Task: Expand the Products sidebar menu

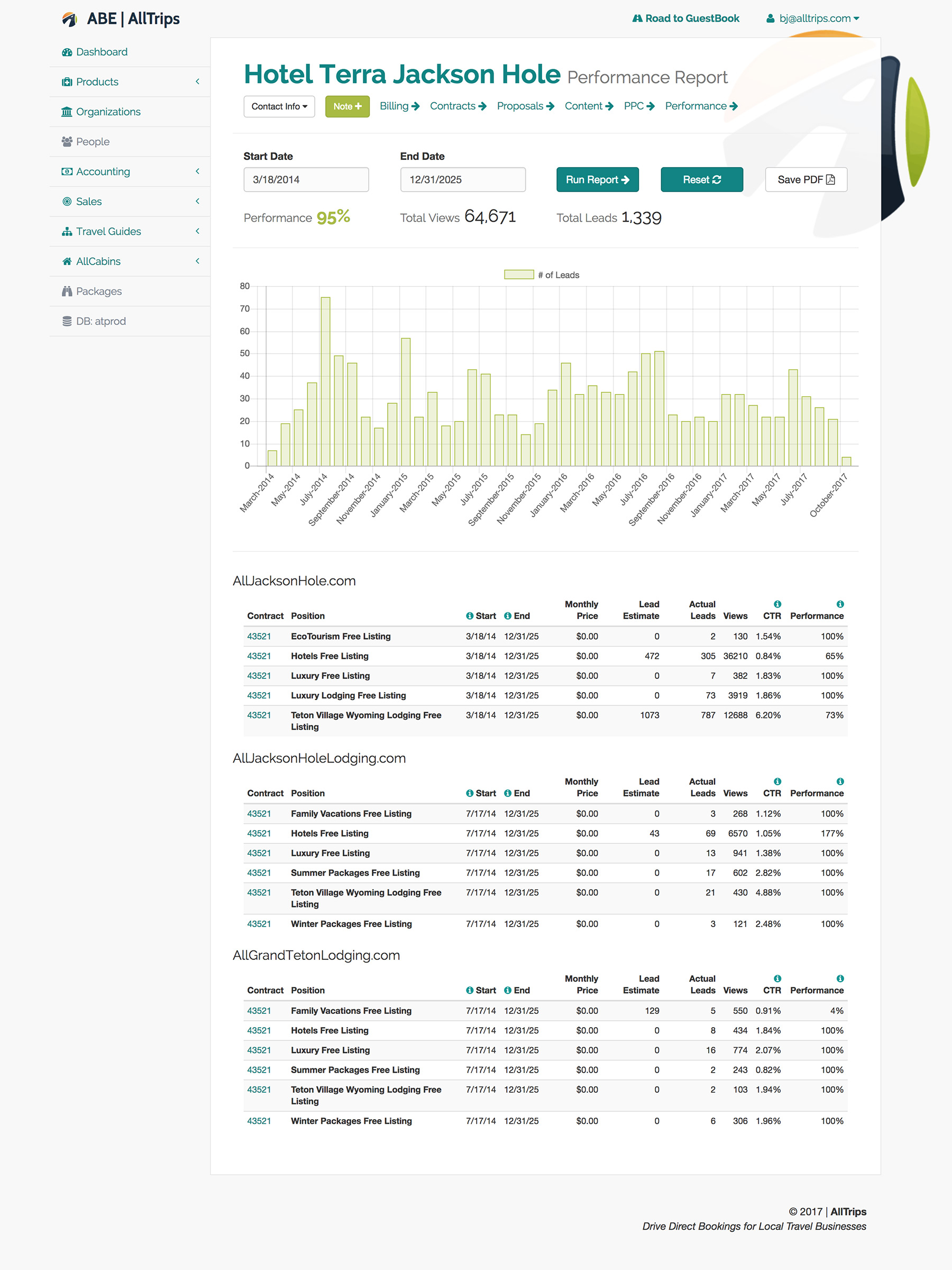Action: tap(197, 82)
